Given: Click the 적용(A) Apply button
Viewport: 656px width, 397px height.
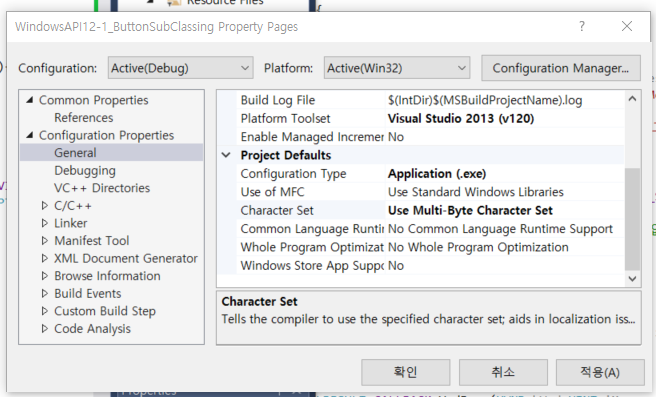Looking at the screenshot, I should point(600,372).
